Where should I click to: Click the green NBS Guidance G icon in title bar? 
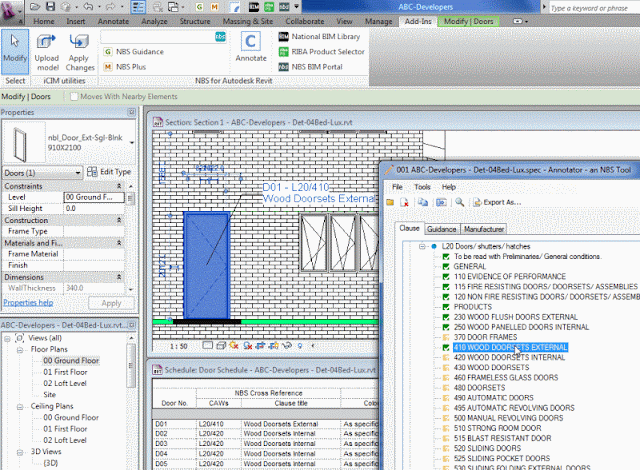(x=199, y=7)
